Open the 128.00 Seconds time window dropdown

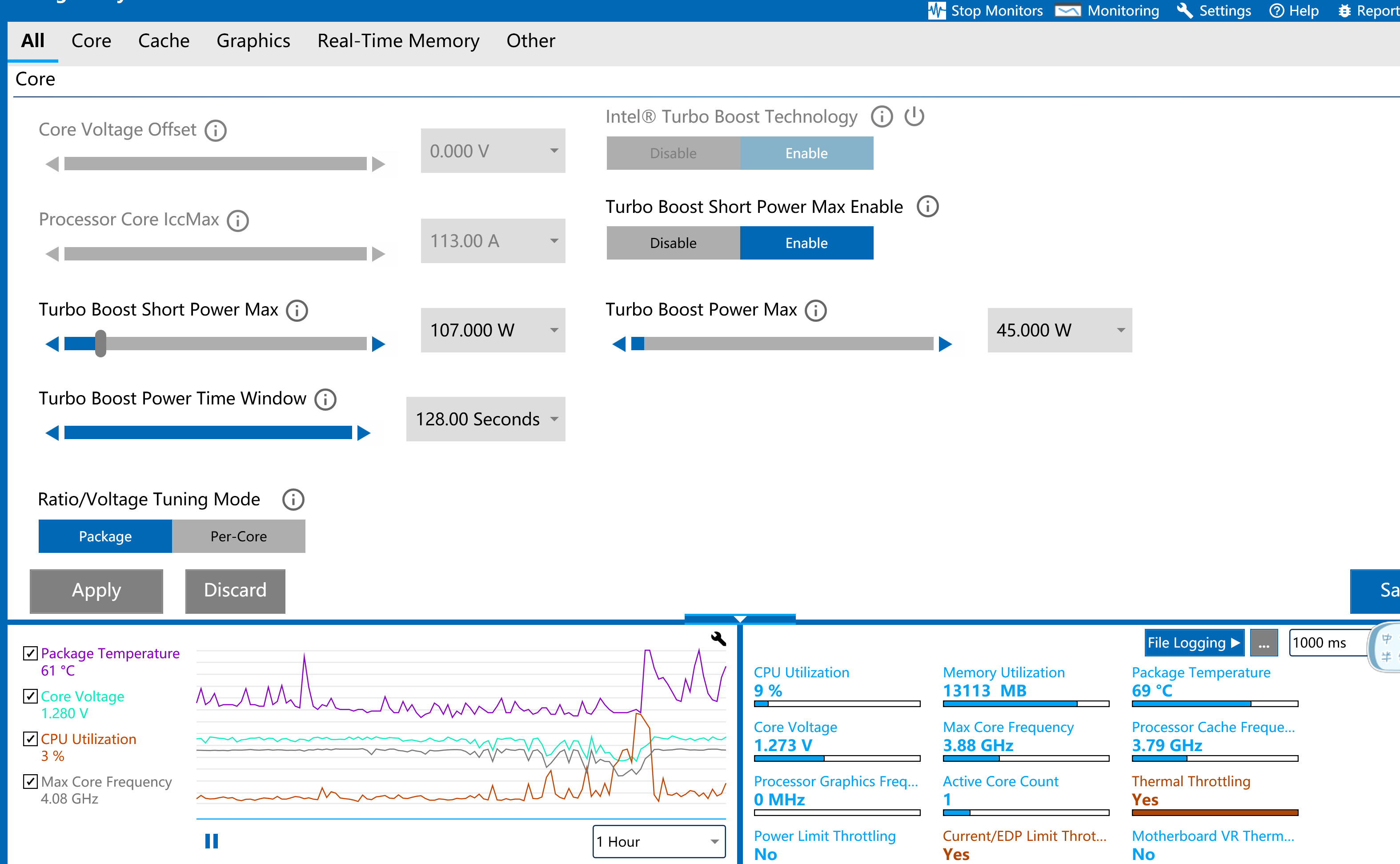click(486, 420)
